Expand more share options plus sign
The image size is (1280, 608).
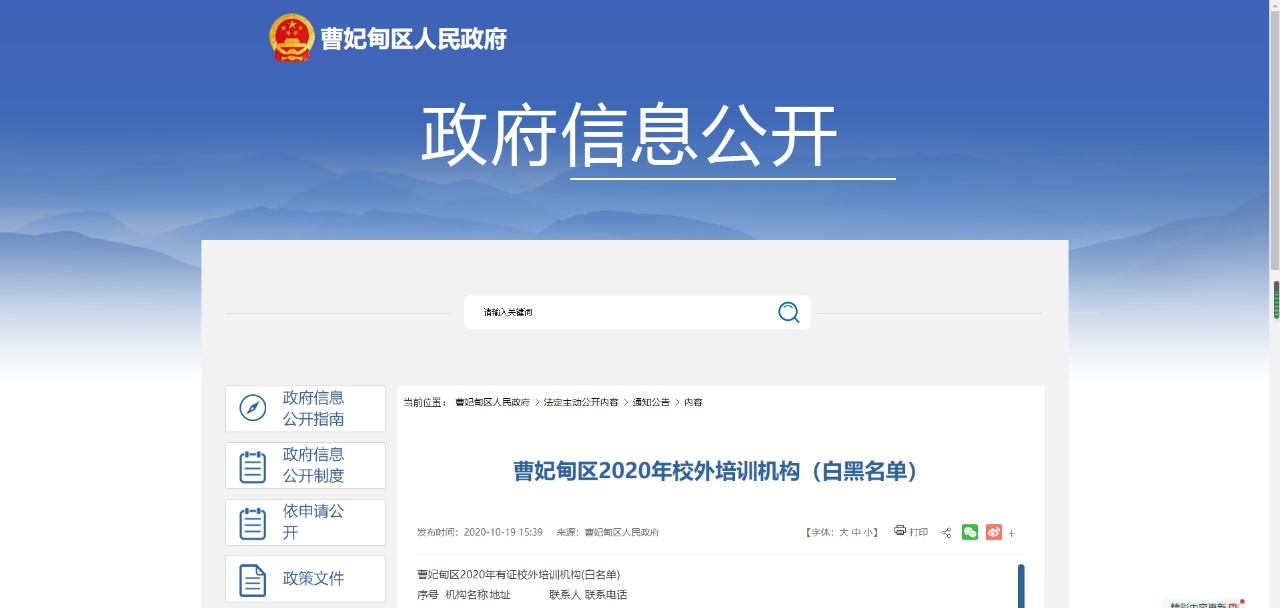pos(1011,533)
